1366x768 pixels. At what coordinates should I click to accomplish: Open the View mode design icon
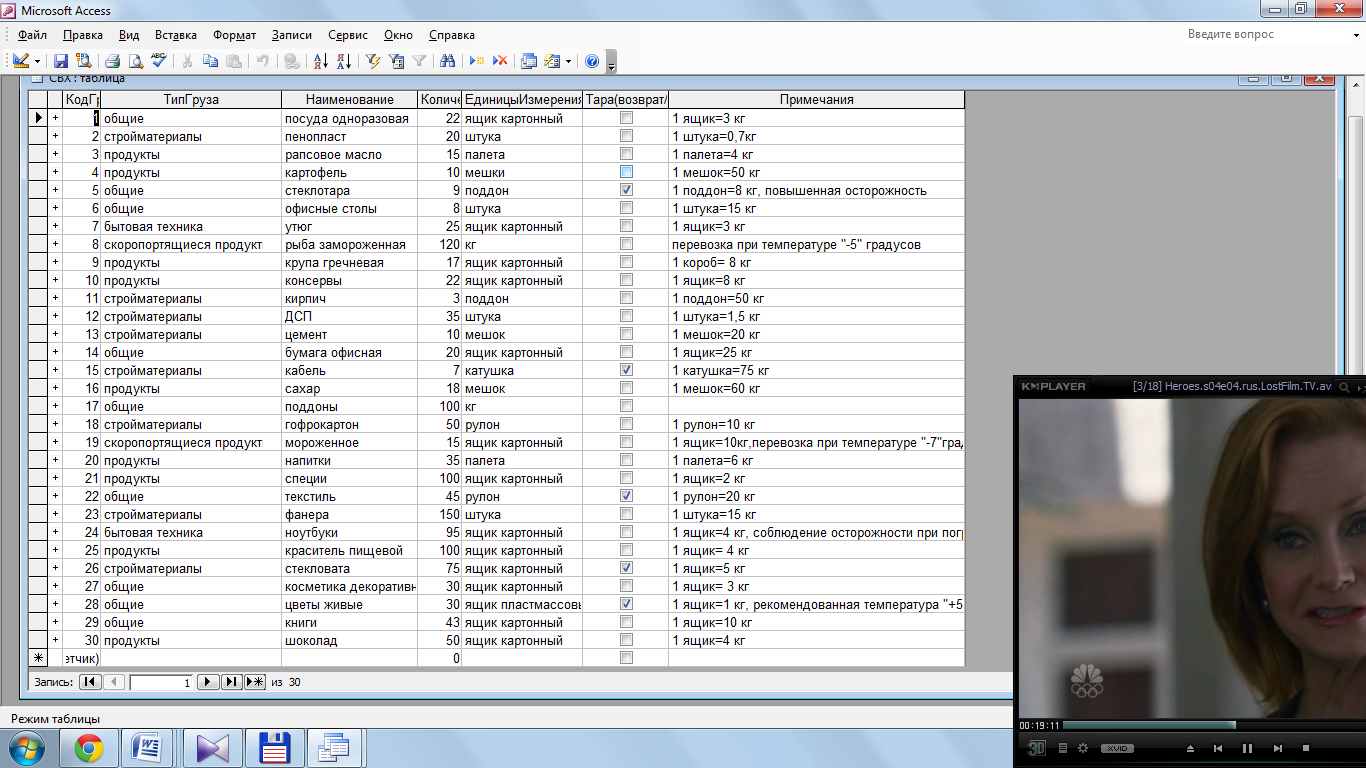(21, 61)
